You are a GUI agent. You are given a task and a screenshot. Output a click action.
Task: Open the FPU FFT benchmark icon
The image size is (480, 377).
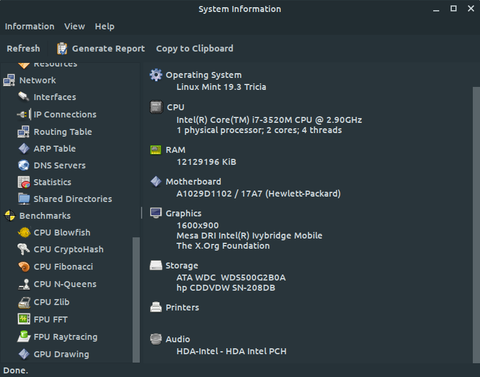coord(24,319)
